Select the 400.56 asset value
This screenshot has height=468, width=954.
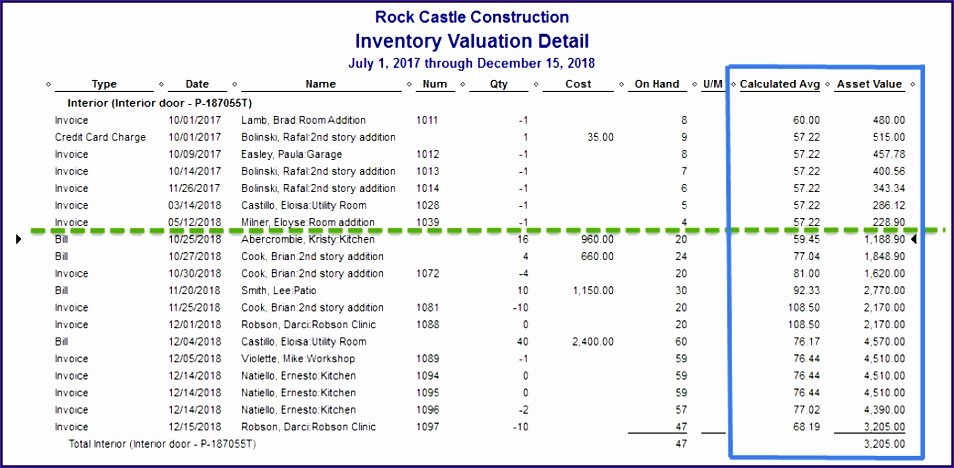pyautogui.click(x=888, y=172)
